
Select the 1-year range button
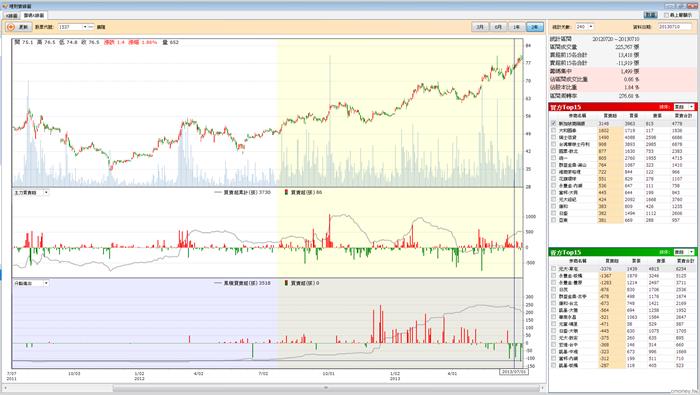pyautogui.click(x=517, y=27)
